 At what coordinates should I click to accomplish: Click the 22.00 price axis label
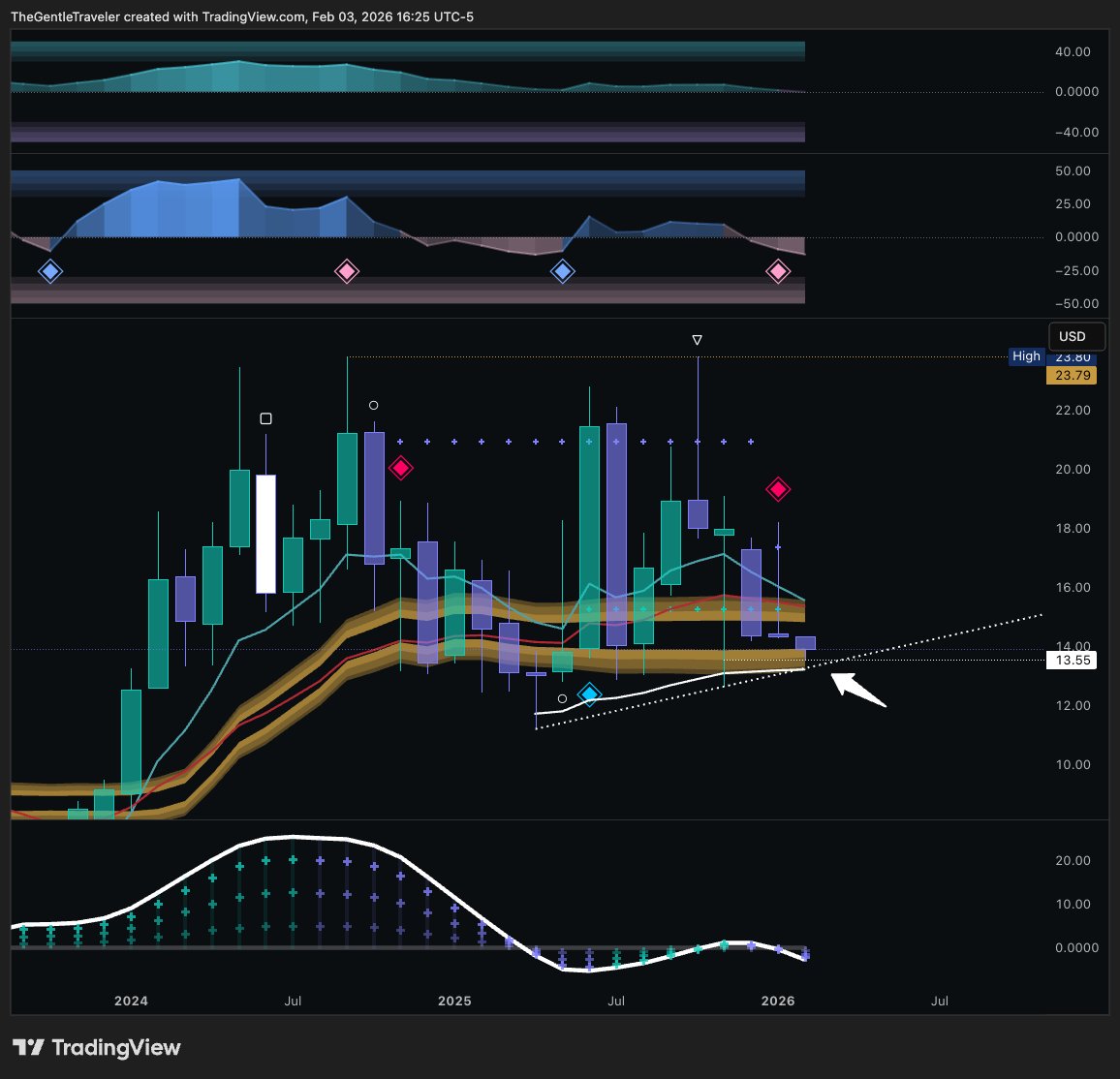(x=1073, y=410)
